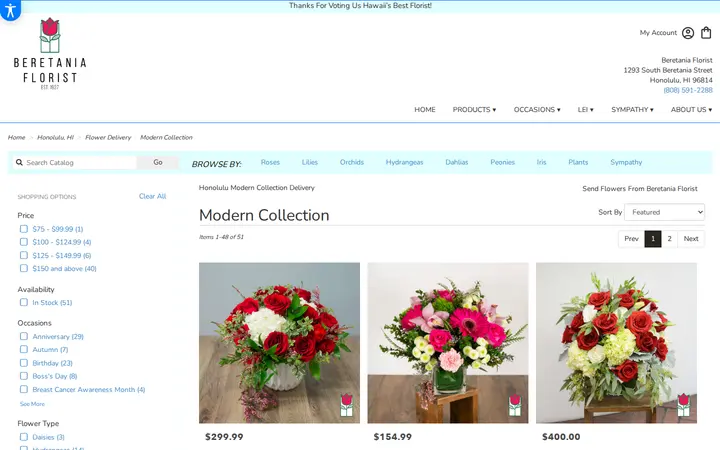This screenshot has height=450, width=720.
Task: Enable the In Stock availability filter
Action: 24,302
